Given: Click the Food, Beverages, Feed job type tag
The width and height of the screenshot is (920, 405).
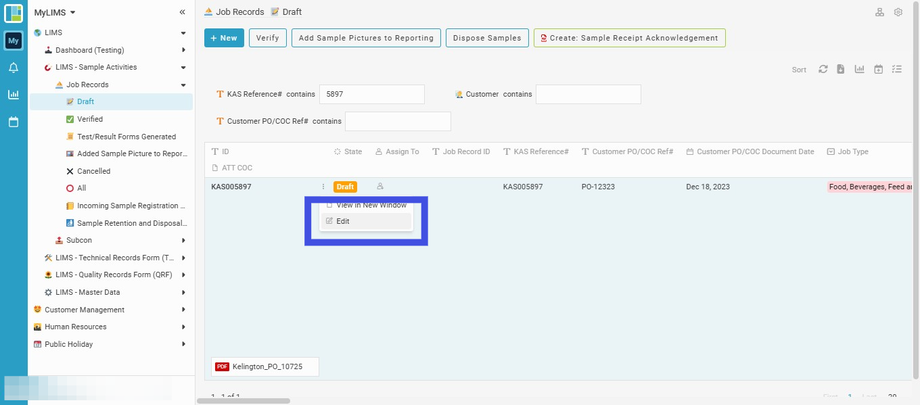Looking at the screenshot, I should click(x=869, y=187).
